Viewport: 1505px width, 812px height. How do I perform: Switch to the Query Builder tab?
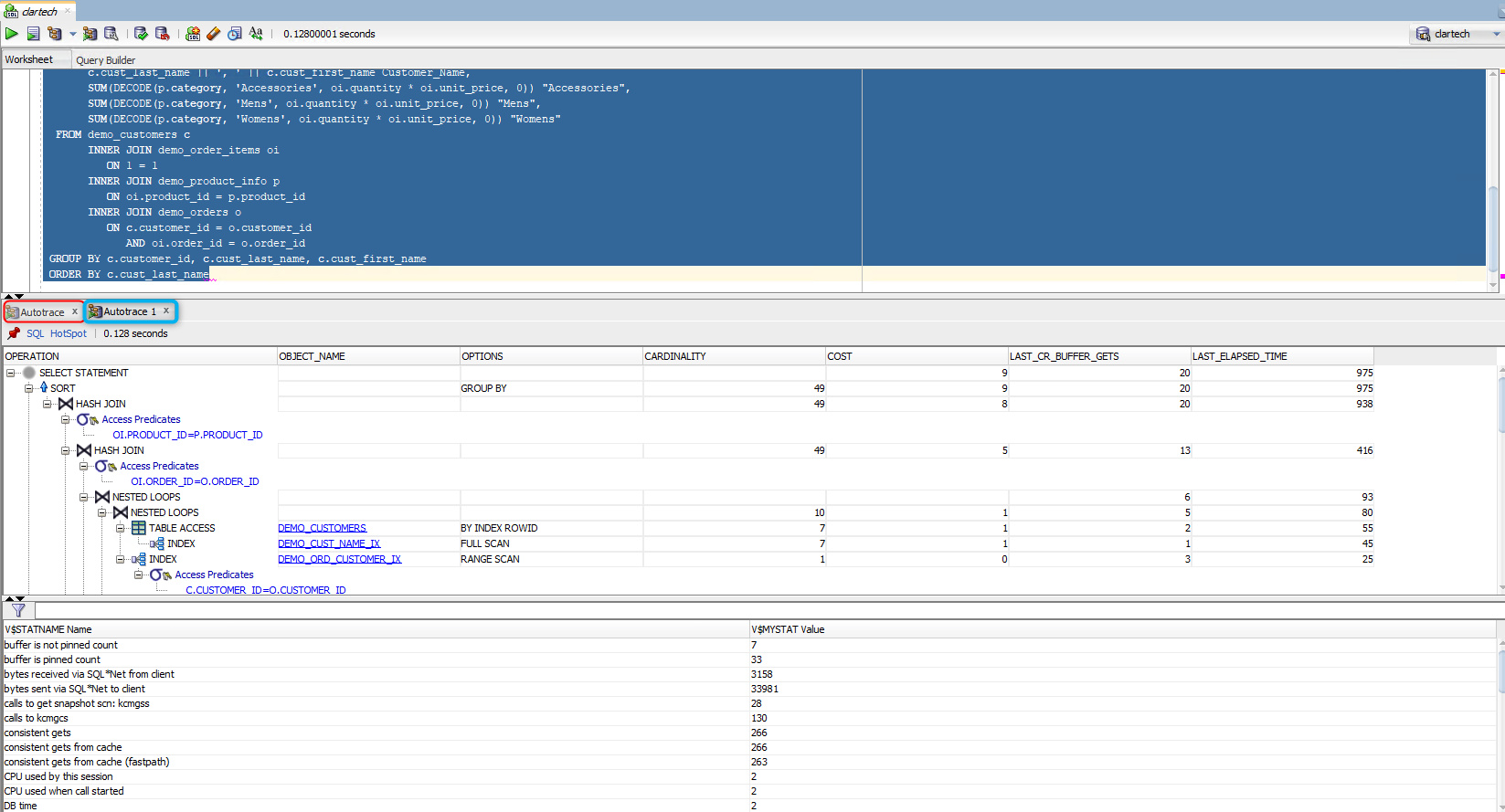click(105, 60)
